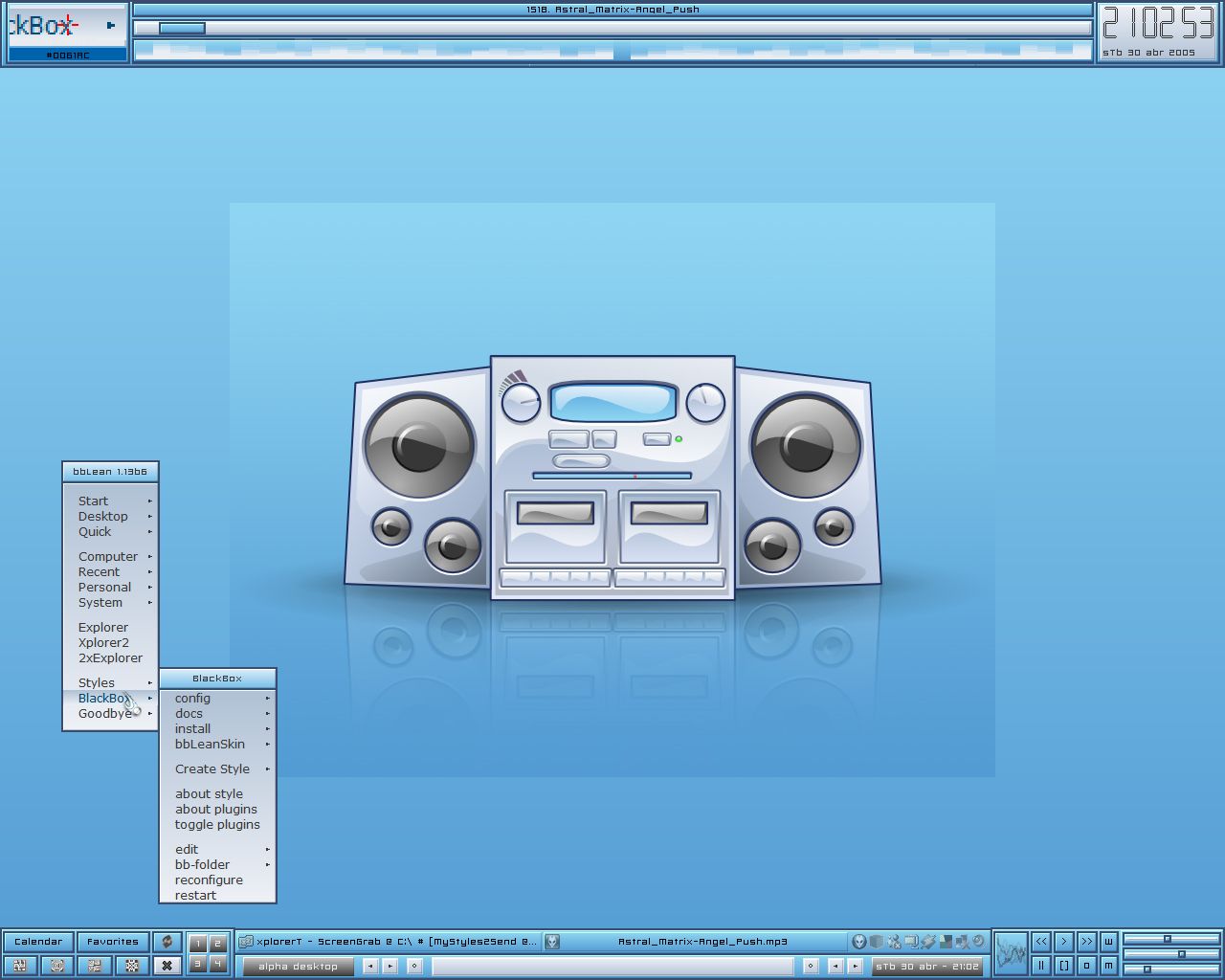Play the track with > button
Image resolution: width=1225 pixels, height=980 pixels.
[1063, 942]
